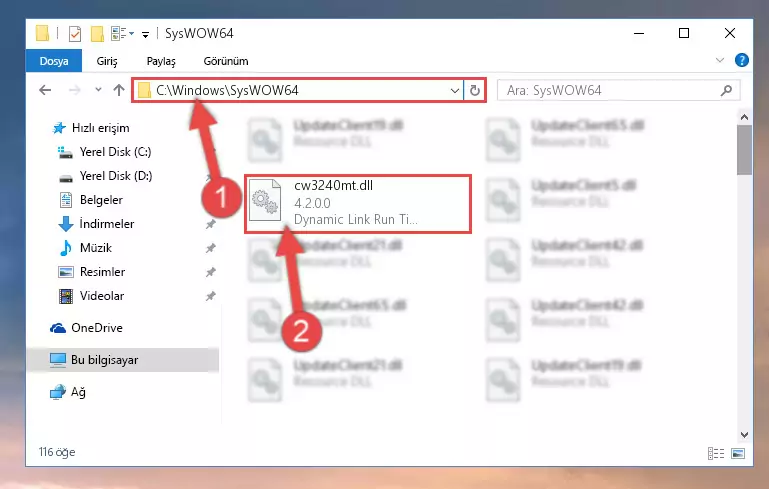
Task: Open Help with the blue question icon
Action: 742,60
